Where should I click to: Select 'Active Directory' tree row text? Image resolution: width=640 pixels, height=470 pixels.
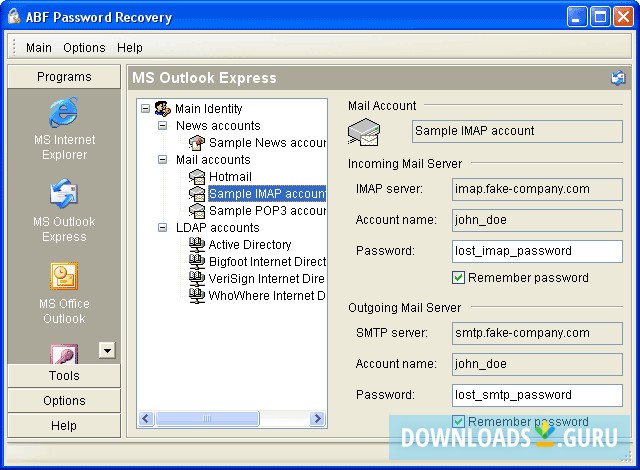(x=250, y=245)
